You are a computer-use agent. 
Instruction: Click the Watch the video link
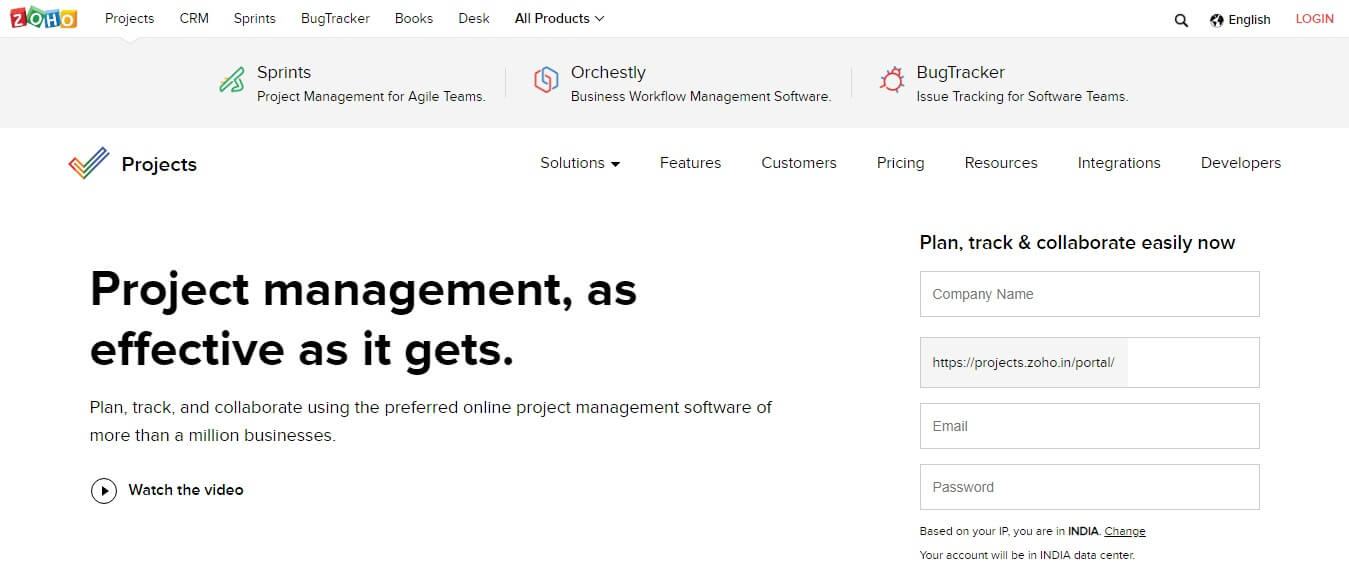[x=186, y=490]
